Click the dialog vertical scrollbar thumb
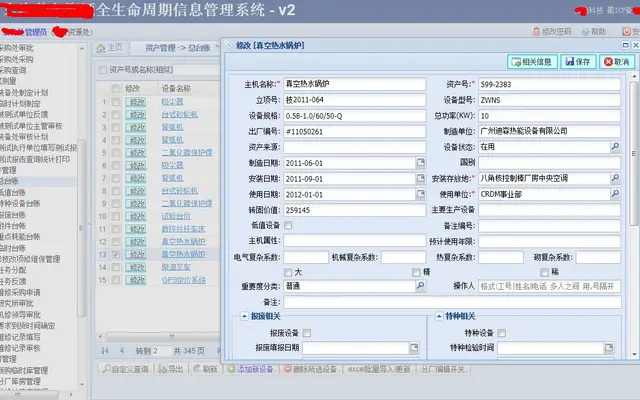 [633, 153]
